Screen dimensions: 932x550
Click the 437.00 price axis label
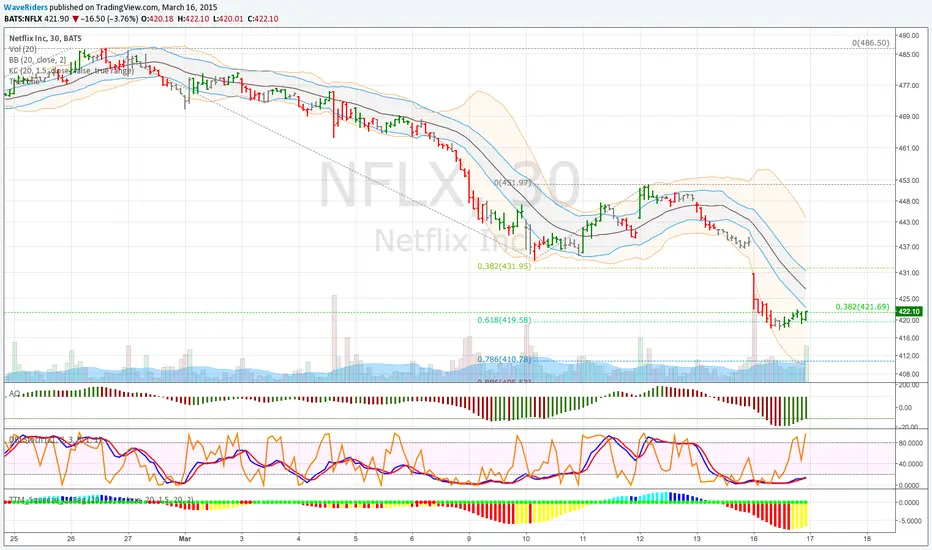[x=909, y=247]
